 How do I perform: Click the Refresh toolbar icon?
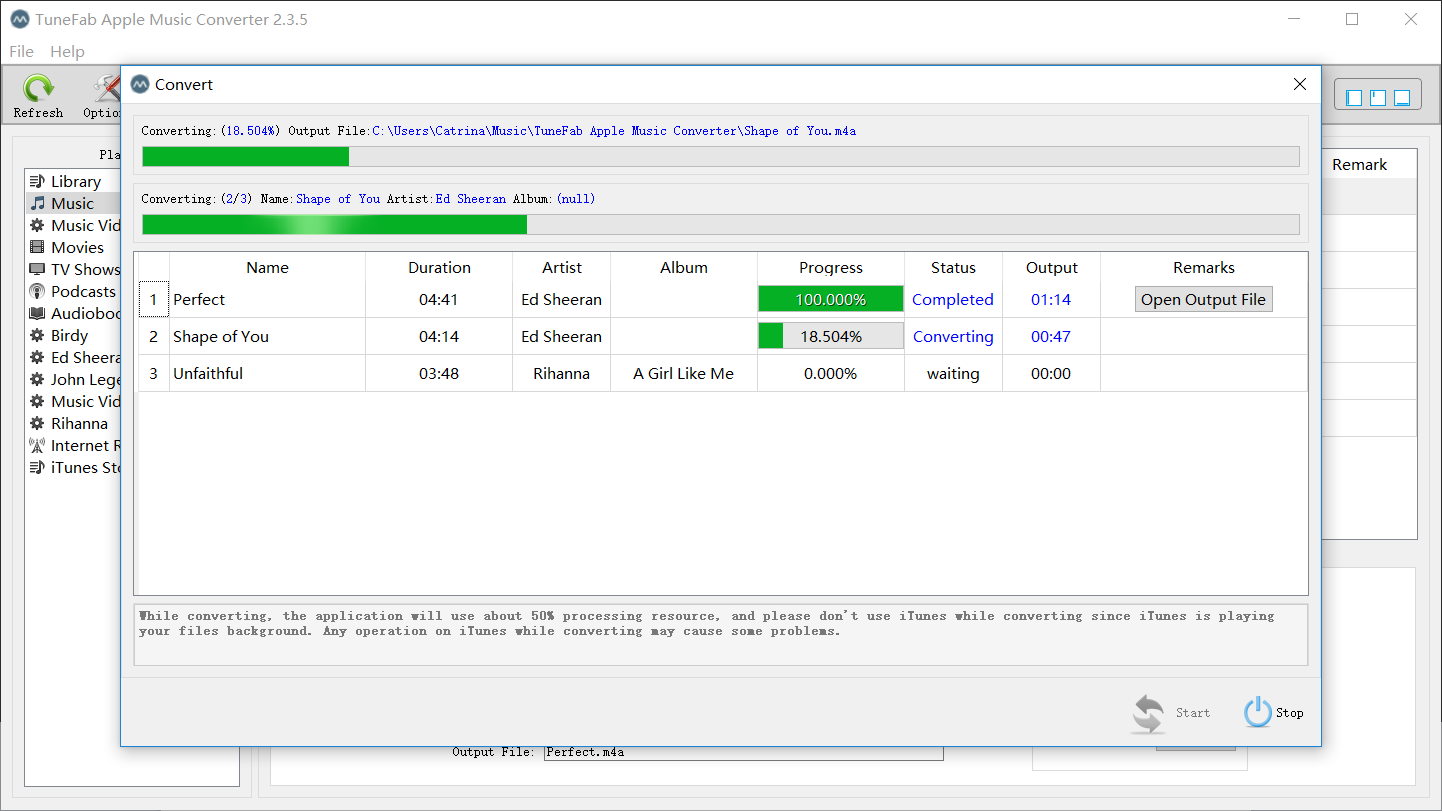38,90
